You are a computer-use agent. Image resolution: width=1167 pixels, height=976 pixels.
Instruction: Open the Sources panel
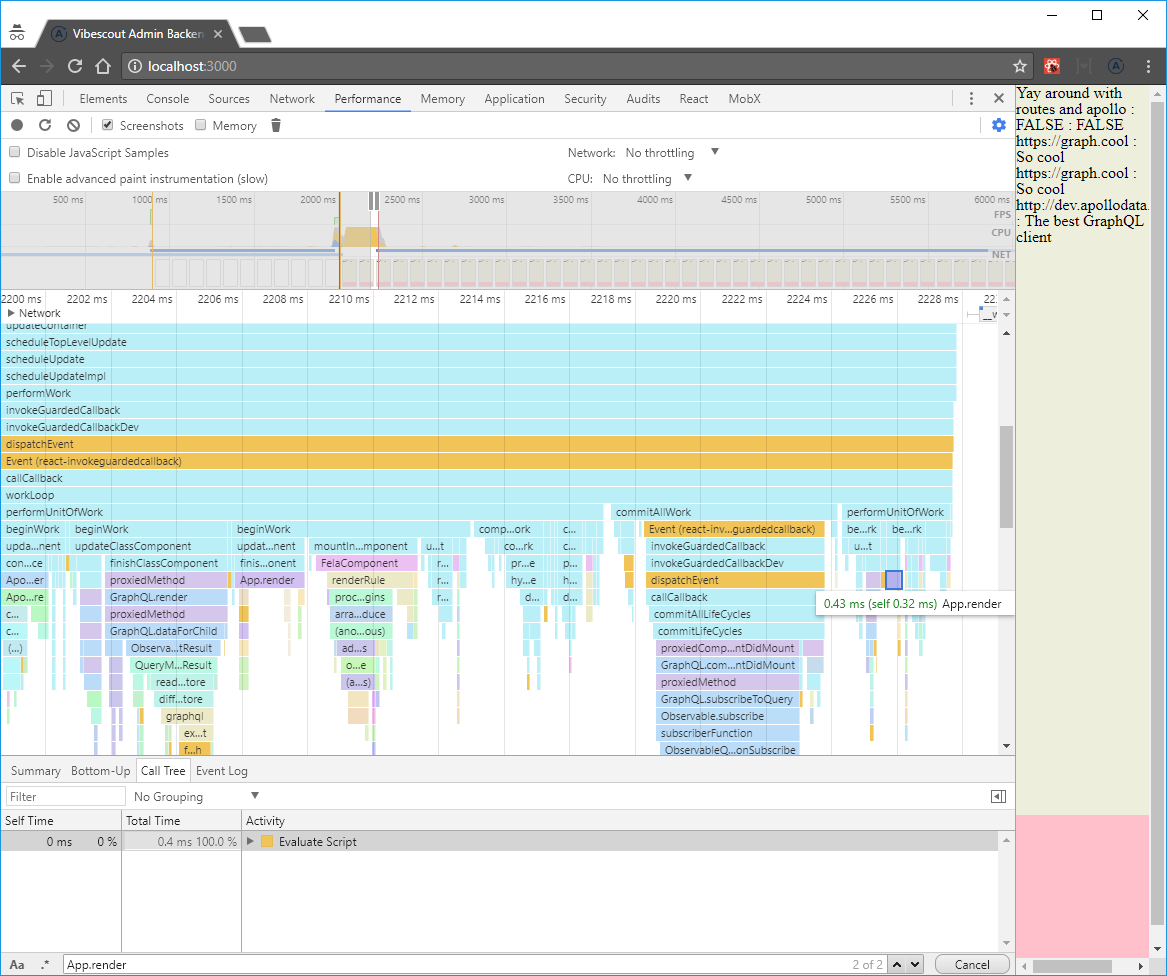pos(228,98)
